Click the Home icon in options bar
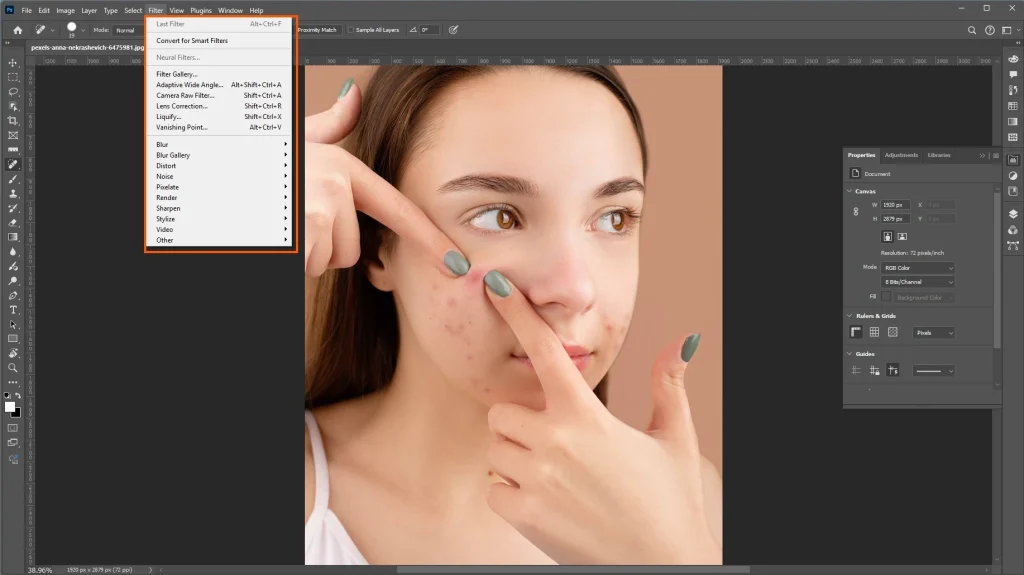This screenshot has width=1024, height=575. [18, 30]
